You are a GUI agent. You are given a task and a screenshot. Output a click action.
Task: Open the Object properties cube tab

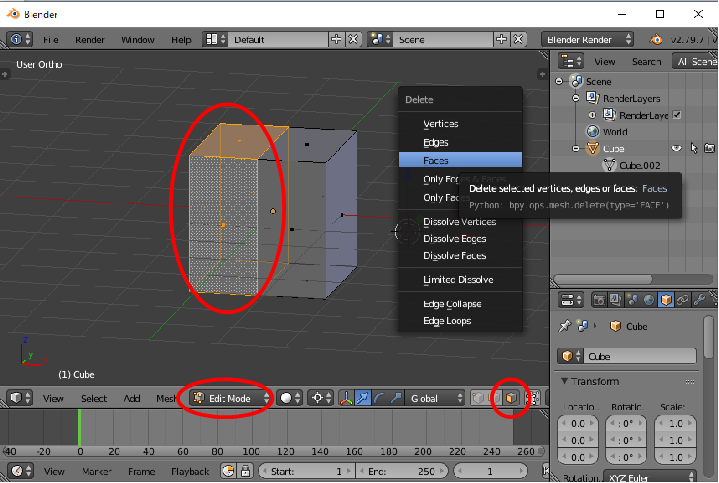pyautogui.click(x=666, y=300)
